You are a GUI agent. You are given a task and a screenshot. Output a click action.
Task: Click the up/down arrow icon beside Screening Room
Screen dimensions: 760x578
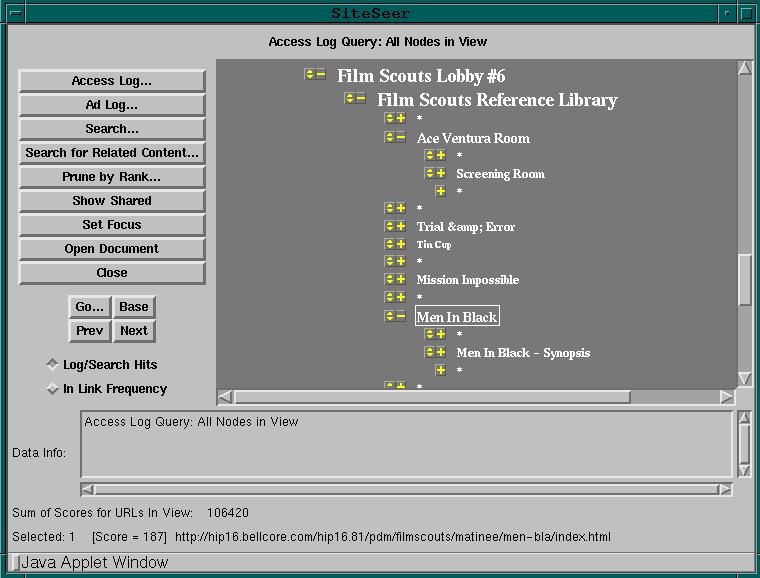429,173
